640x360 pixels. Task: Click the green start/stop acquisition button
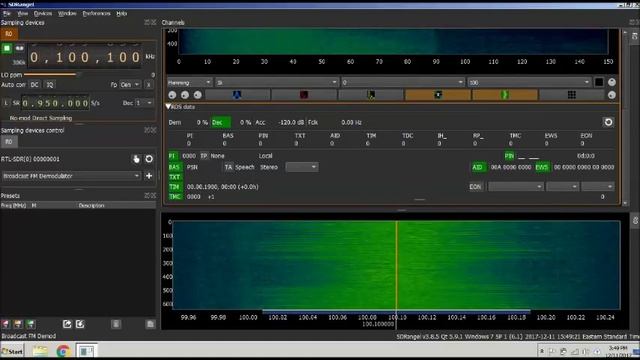pyautogui.click(x=7, y=49)
